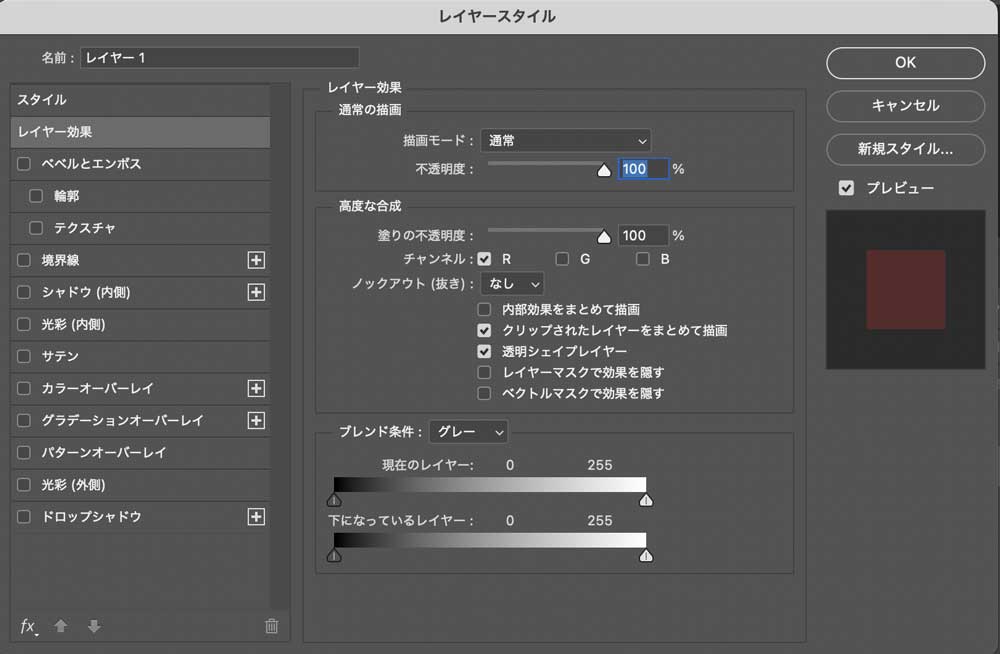Click the trash icon at panel bottom
The width and height of the screenshot is (1000, 654).
click(x=270, y=624)
